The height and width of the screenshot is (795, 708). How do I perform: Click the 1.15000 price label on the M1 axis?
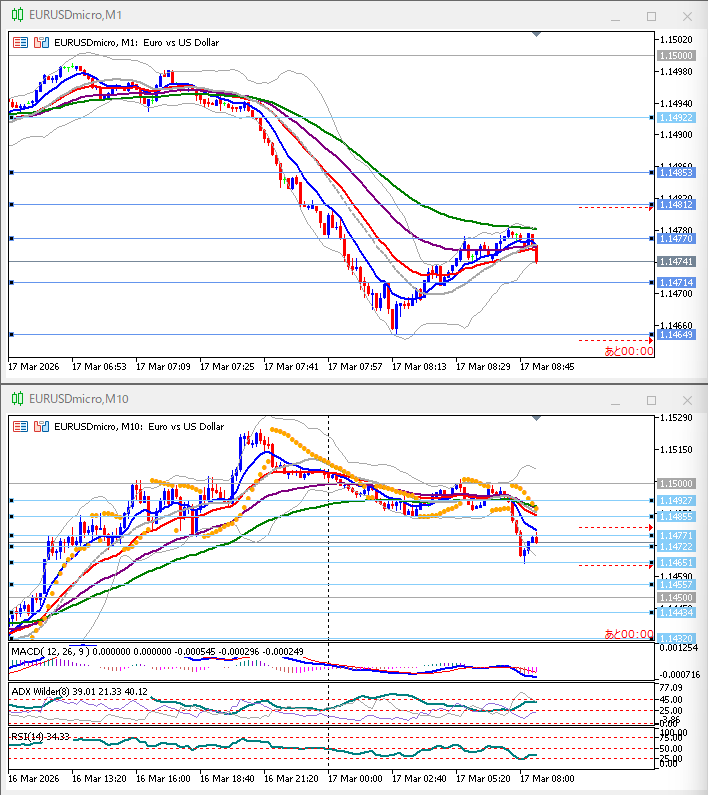pos(675,56)
